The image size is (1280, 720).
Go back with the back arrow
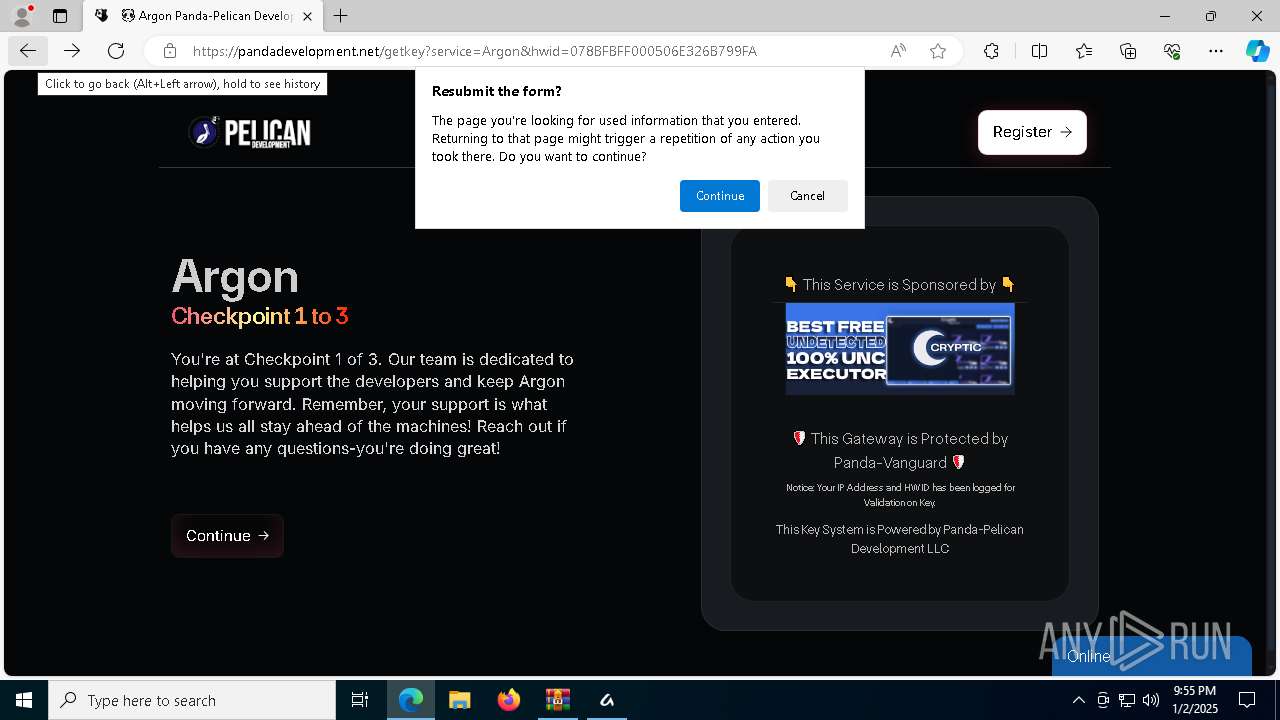click(x=28, y=51)
